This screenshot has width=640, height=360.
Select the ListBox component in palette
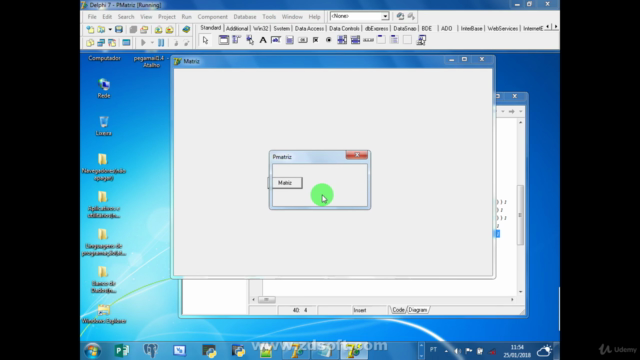tap(342, 40)
